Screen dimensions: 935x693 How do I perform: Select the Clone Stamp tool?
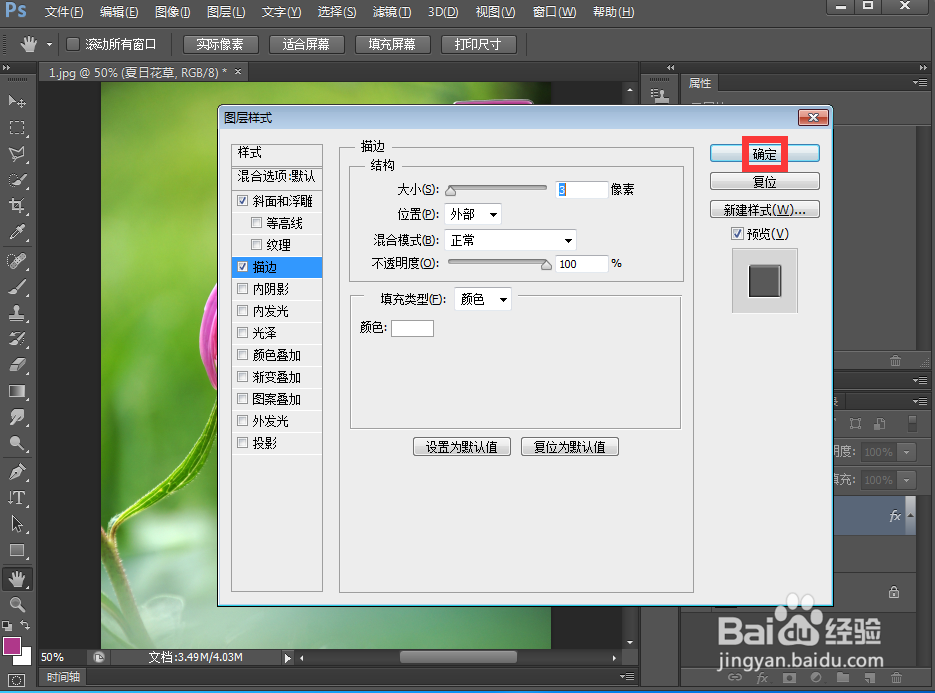tap(14, 312)
